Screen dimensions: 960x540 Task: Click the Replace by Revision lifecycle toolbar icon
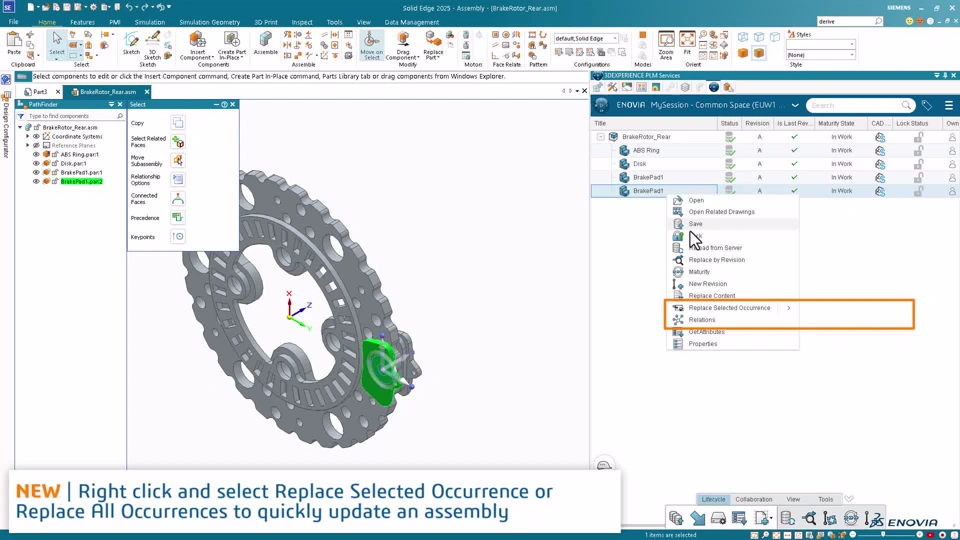point(809,518)
